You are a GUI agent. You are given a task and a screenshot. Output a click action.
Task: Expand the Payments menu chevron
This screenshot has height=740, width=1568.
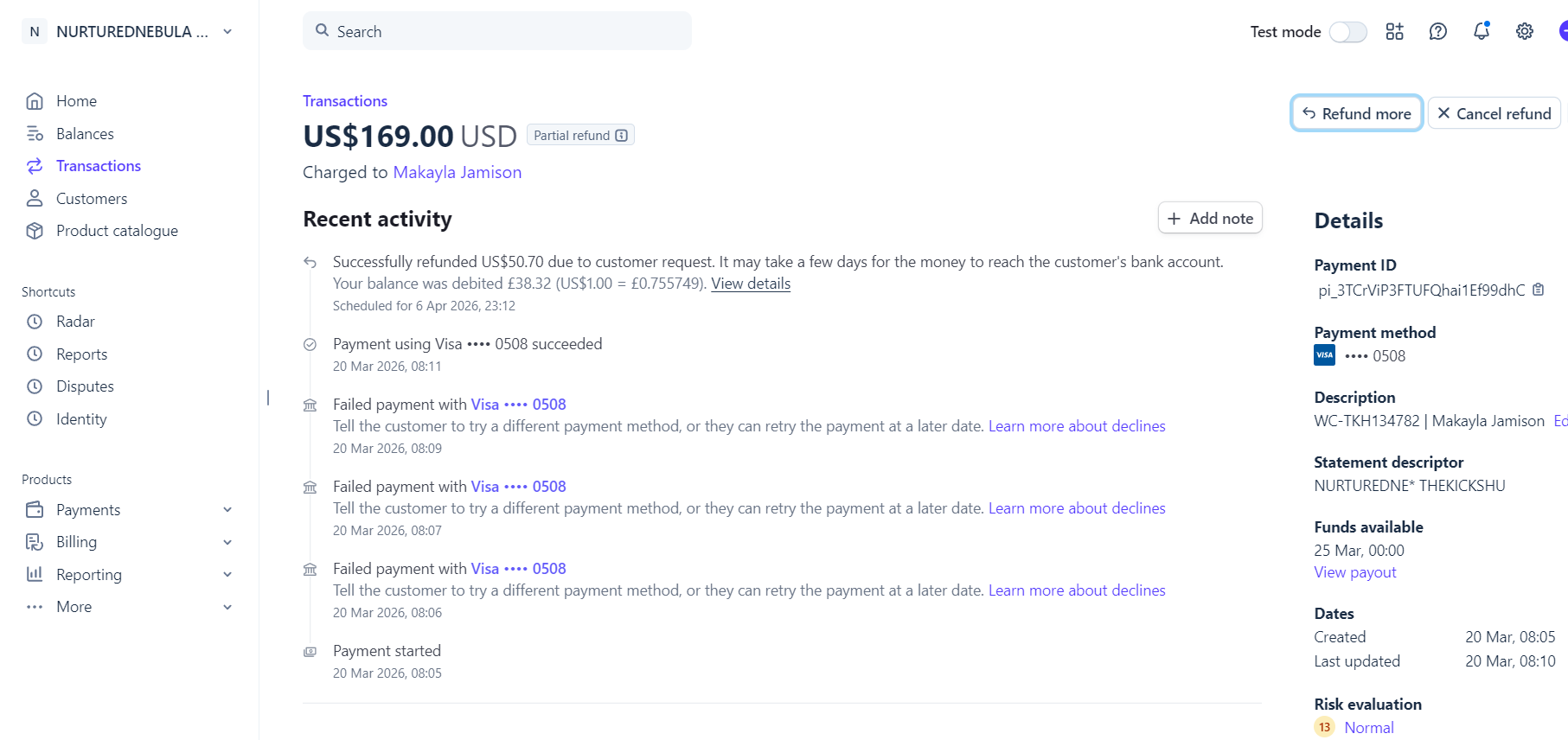pyautogui.click(x=227, y=510)
